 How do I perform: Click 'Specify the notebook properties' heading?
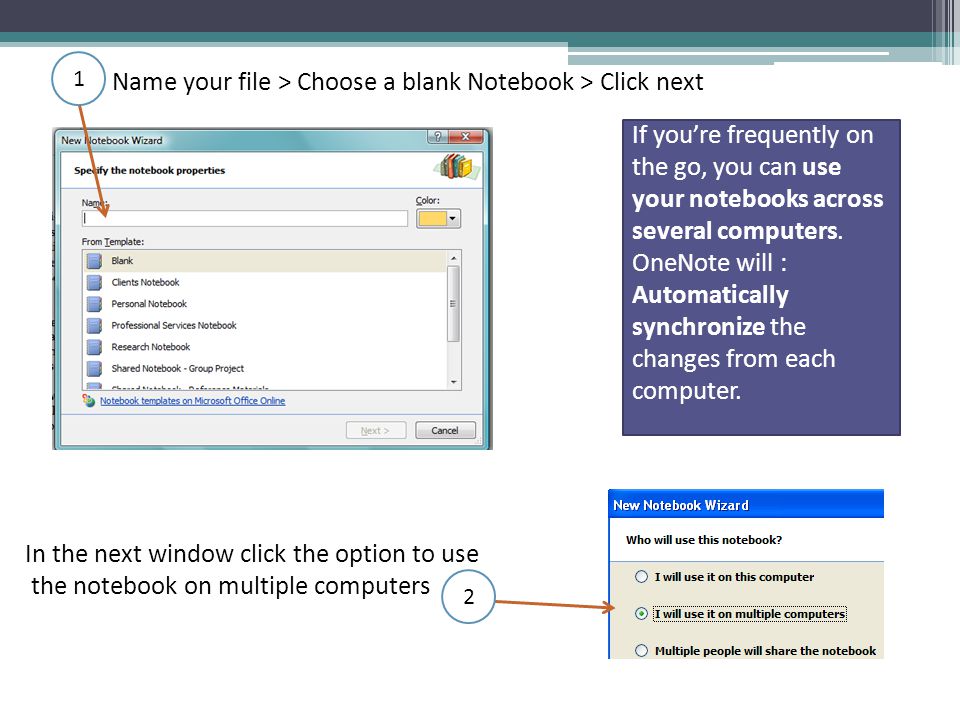pyautogui.click(x=149, y=171)
